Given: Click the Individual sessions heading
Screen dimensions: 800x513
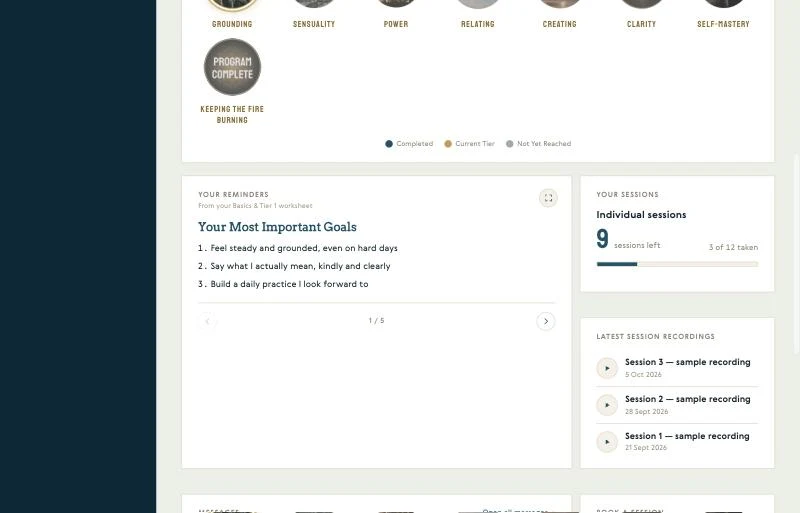Looking at the screenshot, I should coord(641,215).
